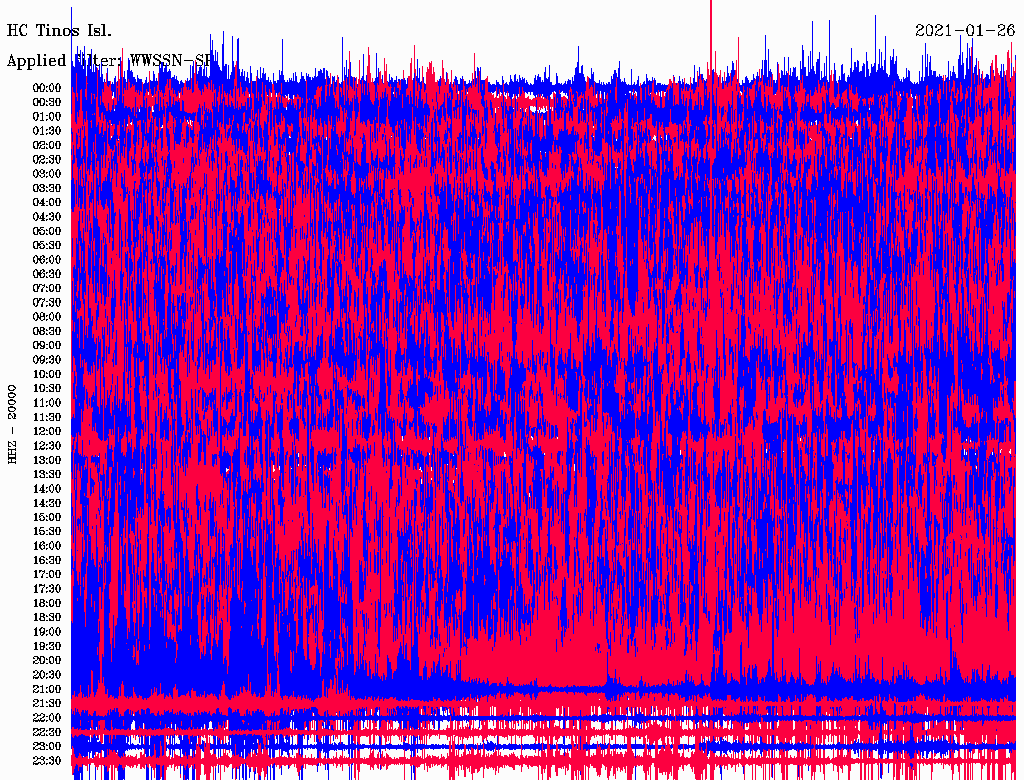The height and width of the screenshot is (780, 1024).
Task: Select the 14:00 time label
Action: point(46,489)
